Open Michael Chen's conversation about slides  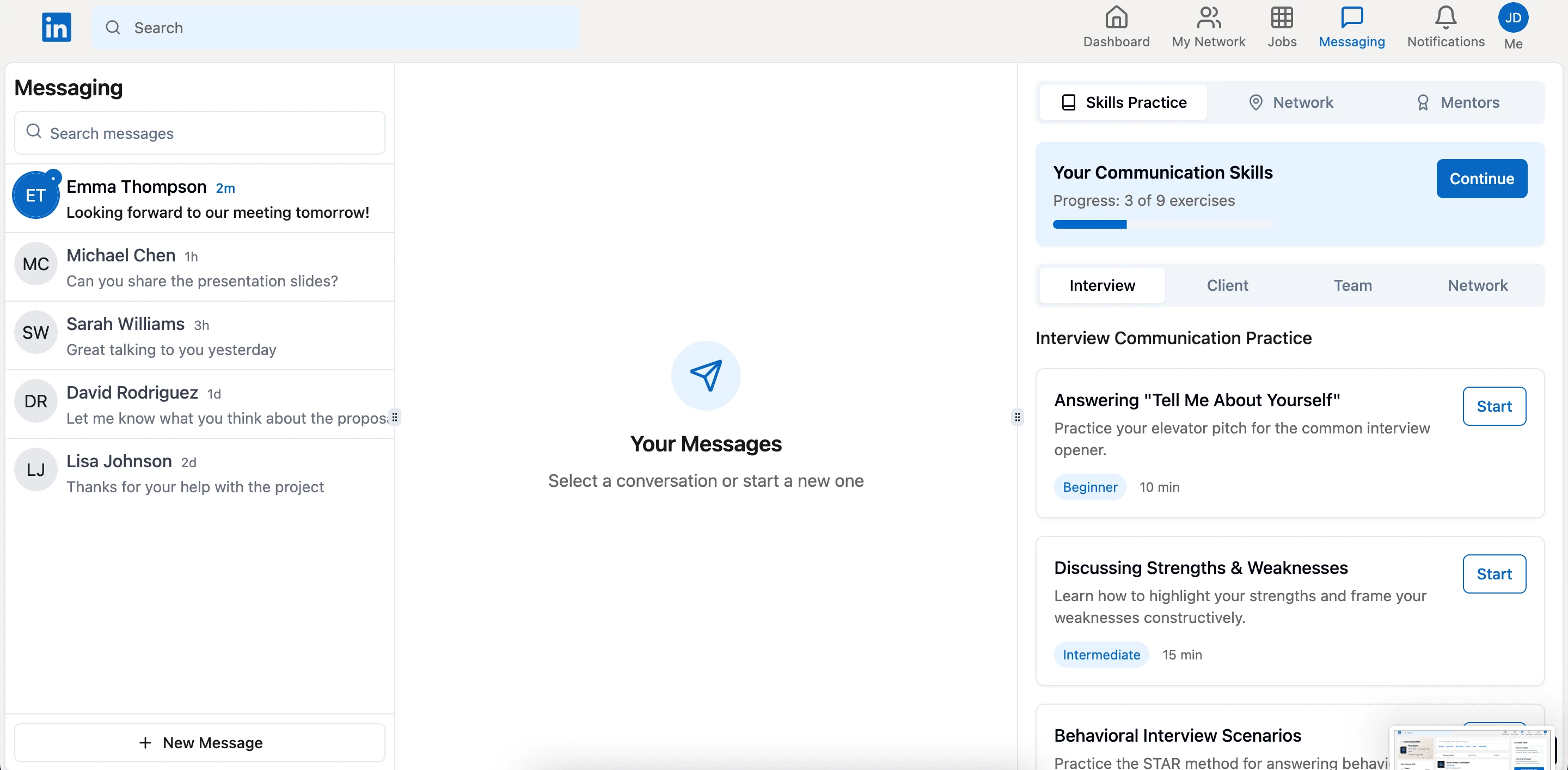click(200, 267)
